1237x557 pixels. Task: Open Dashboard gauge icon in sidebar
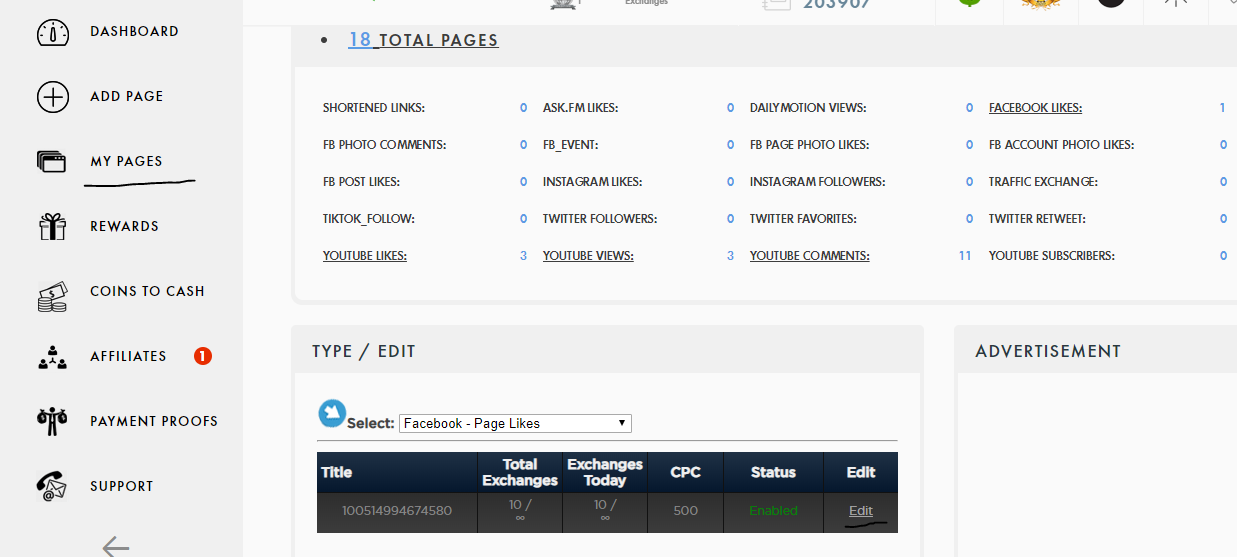(x=53, y=32)
